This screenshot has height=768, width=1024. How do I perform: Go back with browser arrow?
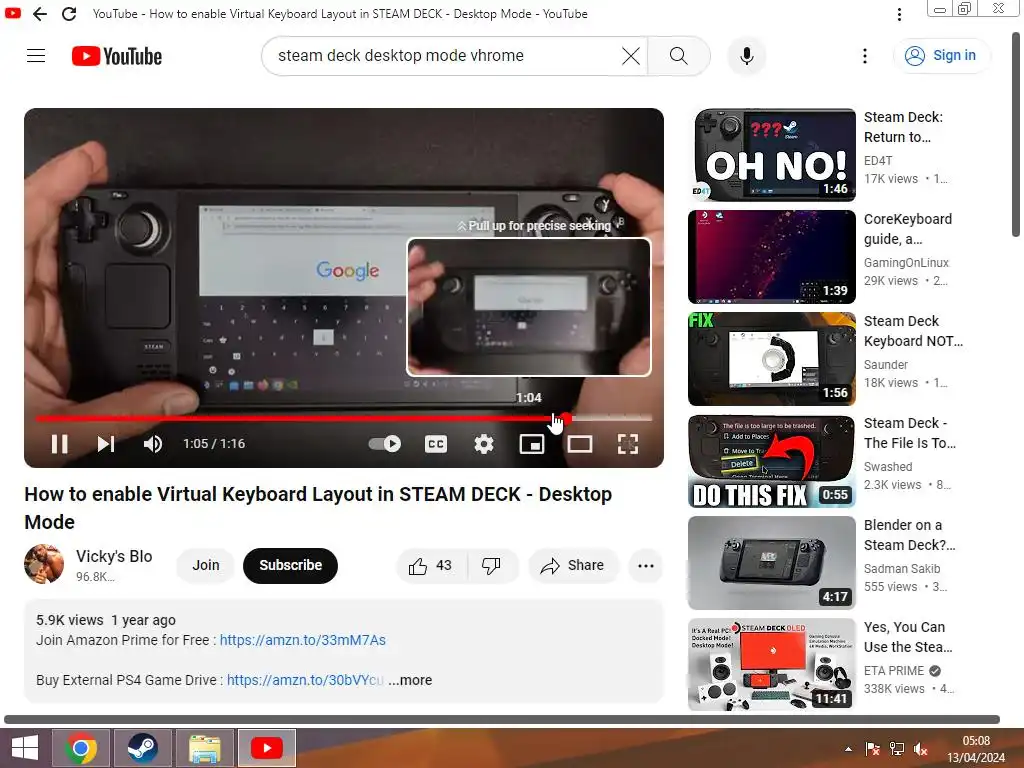[40, 14]
